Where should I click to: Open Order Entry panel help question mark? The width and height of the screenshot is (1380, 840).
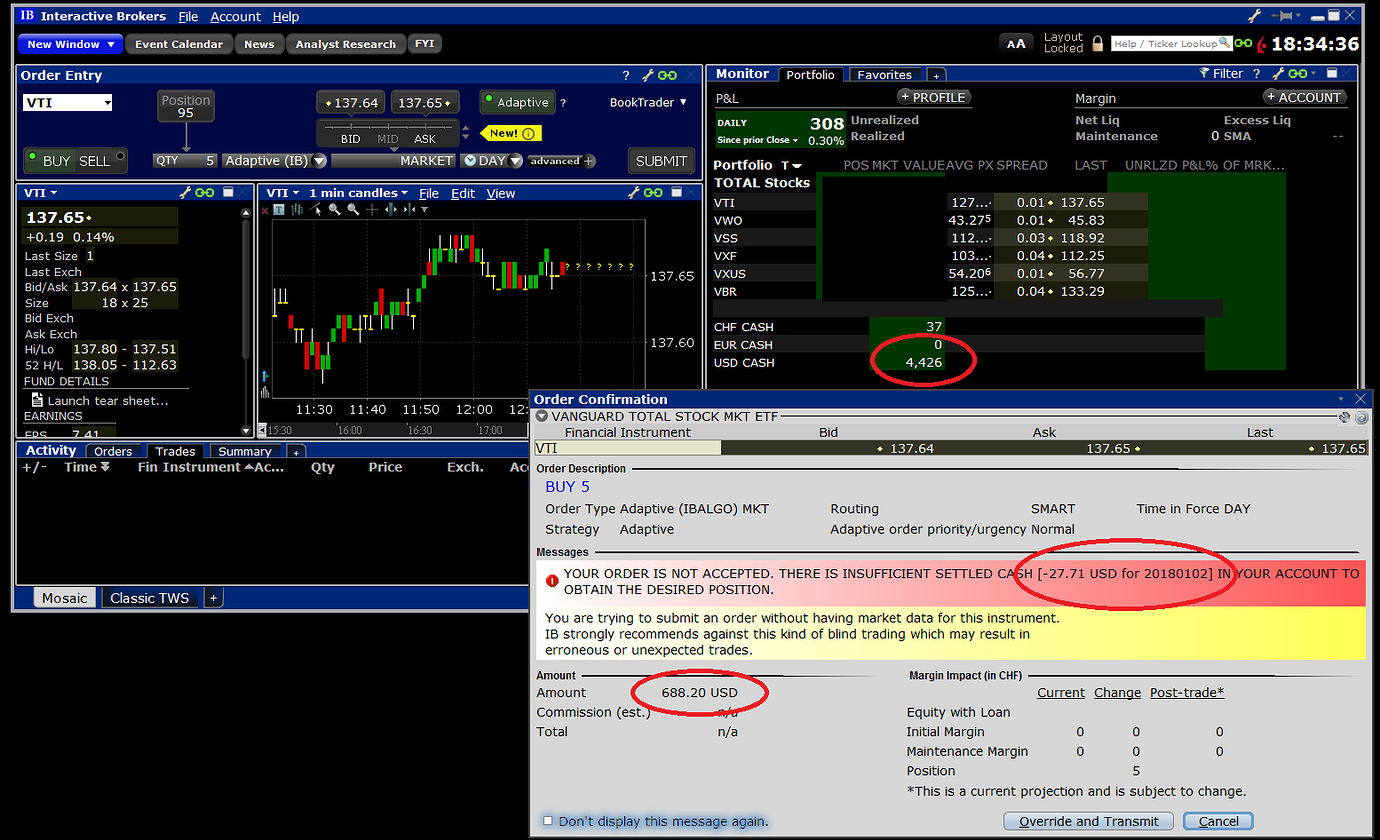tap(626, 76)
